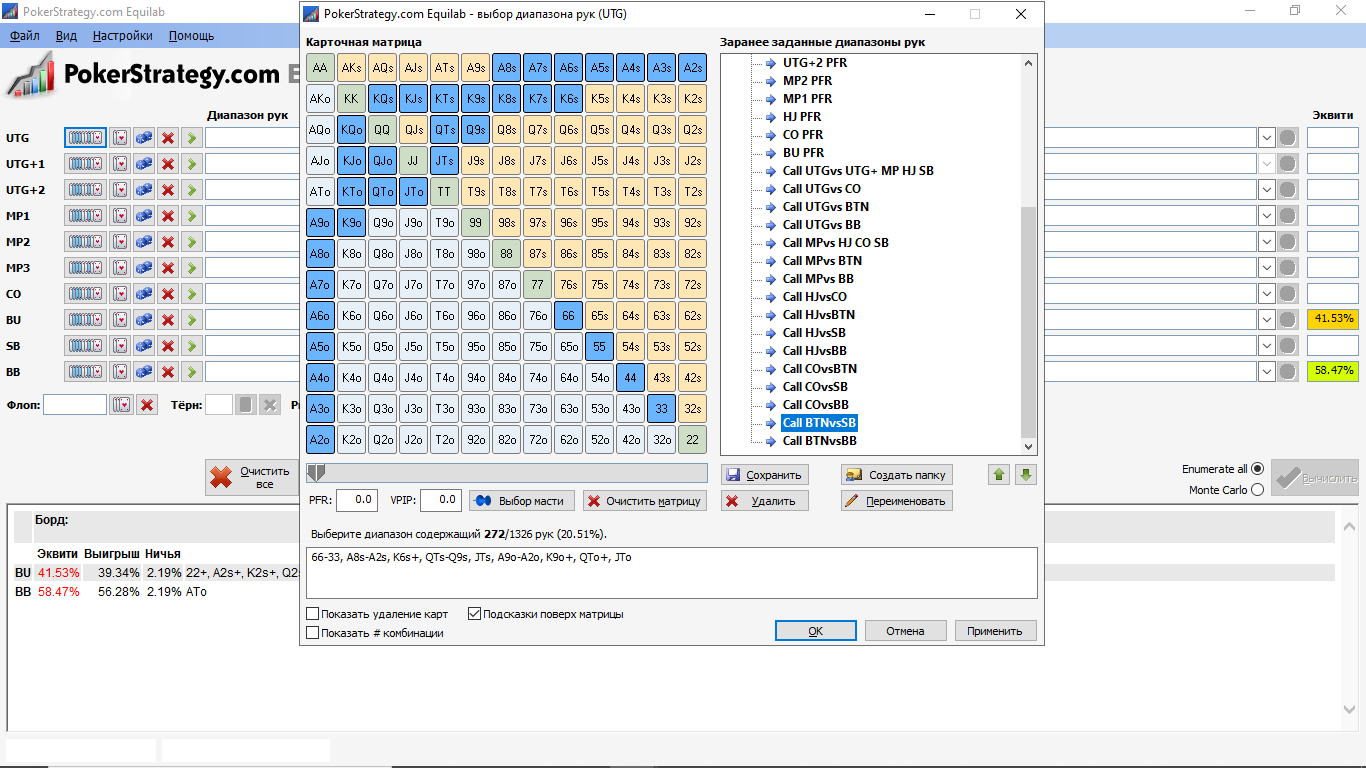Image resolution: width=1366 pixels, height=768 pixels.
Task: Open the UTG+2 range dropdown arrow
Action: [1266, 189]
